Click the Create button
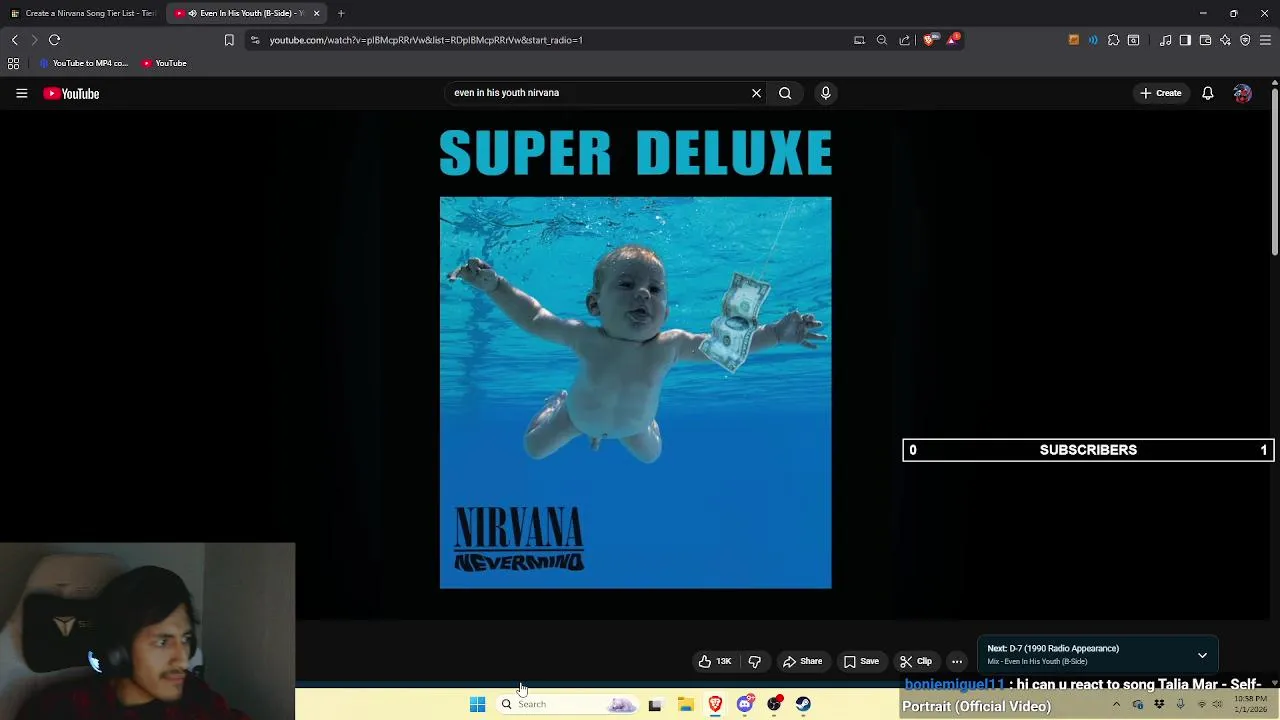The image size is (1280, 720). point(1160,93)
